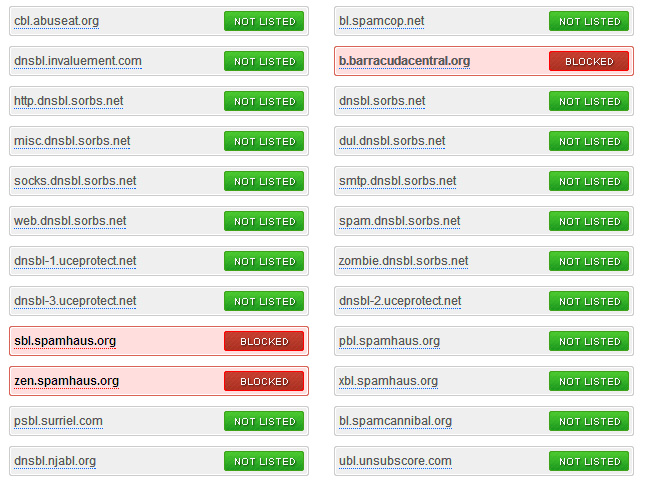Click the b.barracudacentral.org link
This screenshot has height=485, width=645.
click(x=404, y=61)
